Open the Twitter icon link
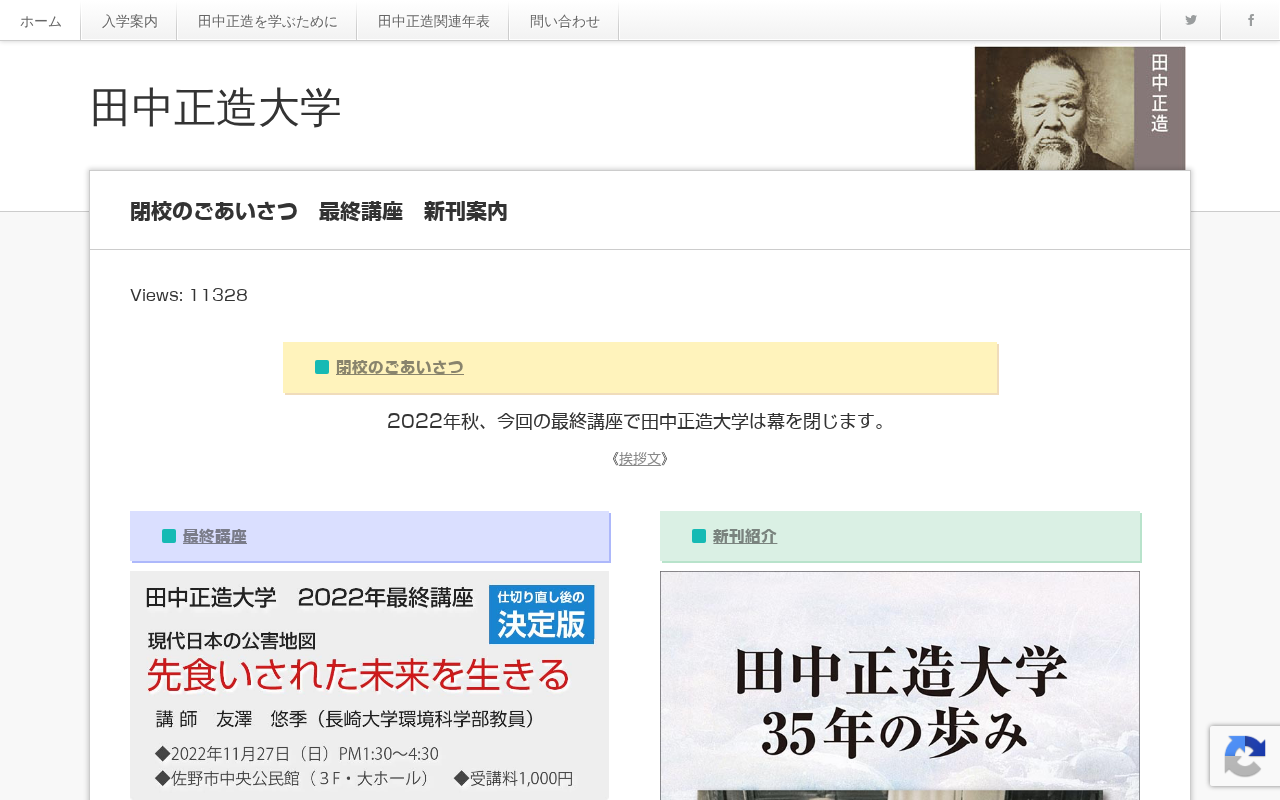1280x800 pixels. click(1190, 20)
